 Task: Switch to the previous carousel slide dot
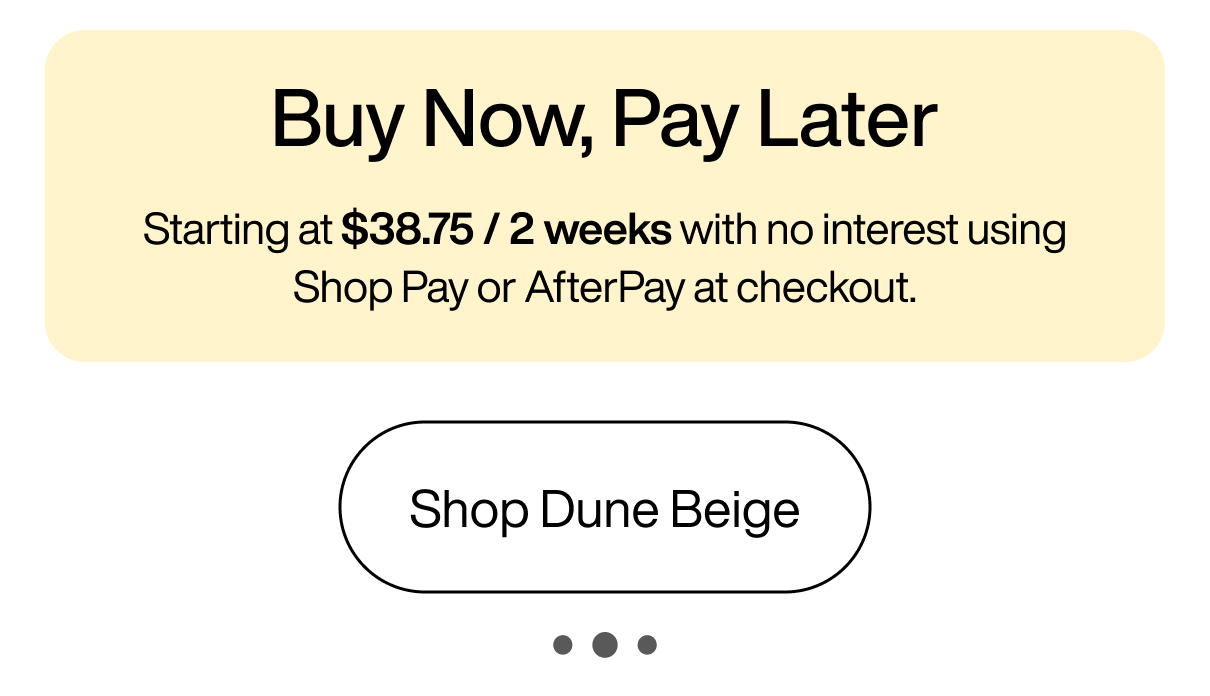tap(565, 644)
